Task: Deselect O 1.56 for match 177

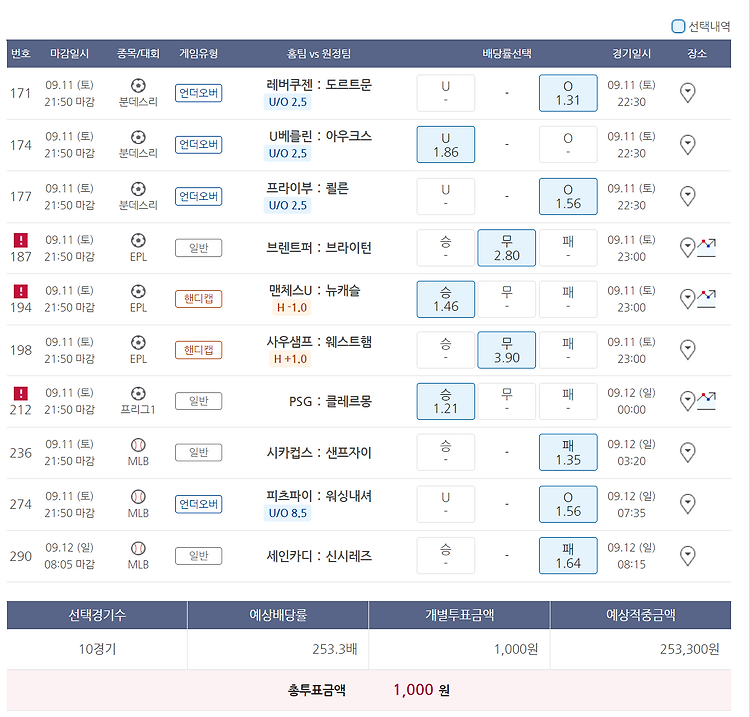Action: [568, 196]
